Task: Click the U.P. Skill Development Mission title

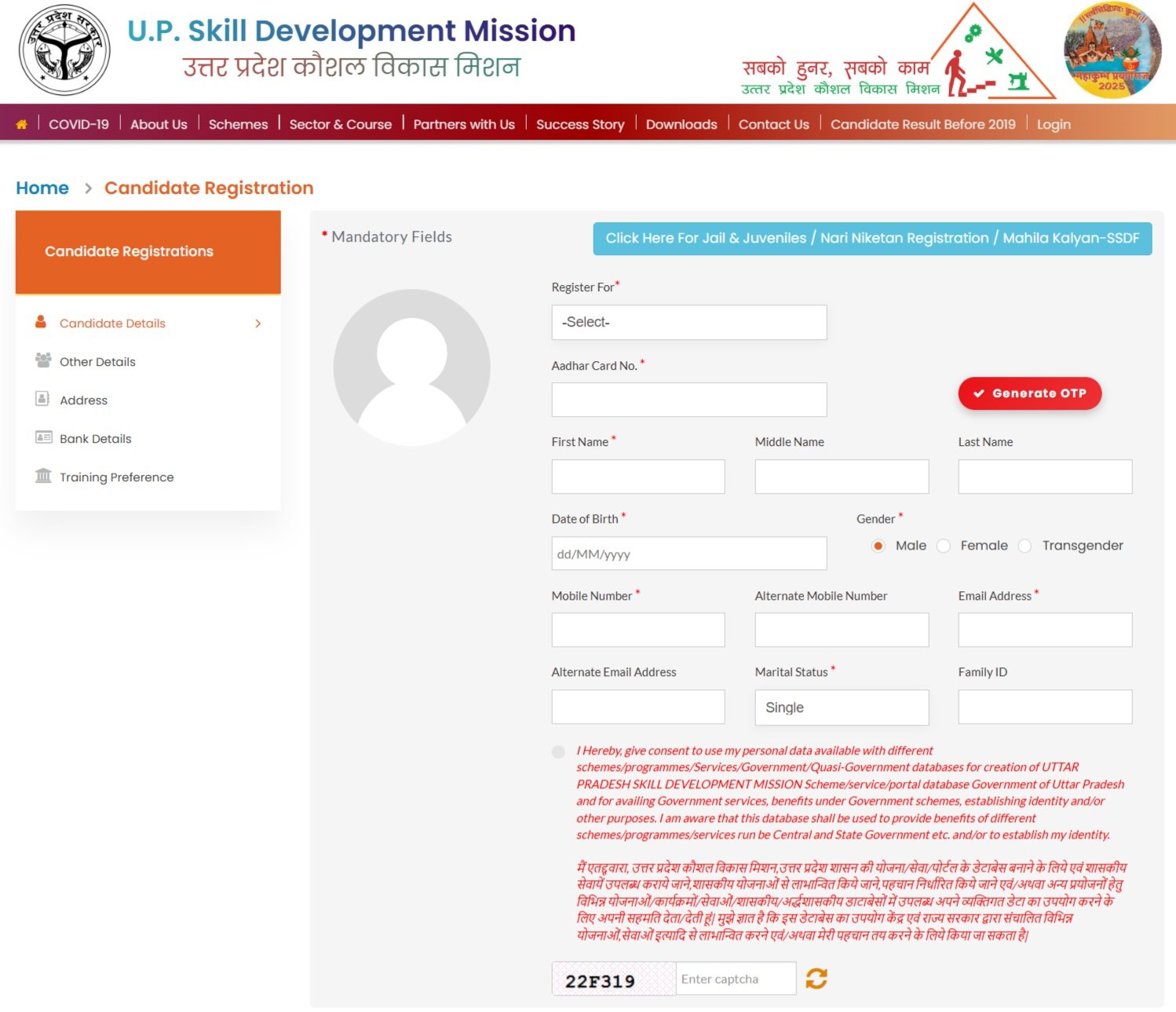Action: pyautogui.click(x=352, y=31)
